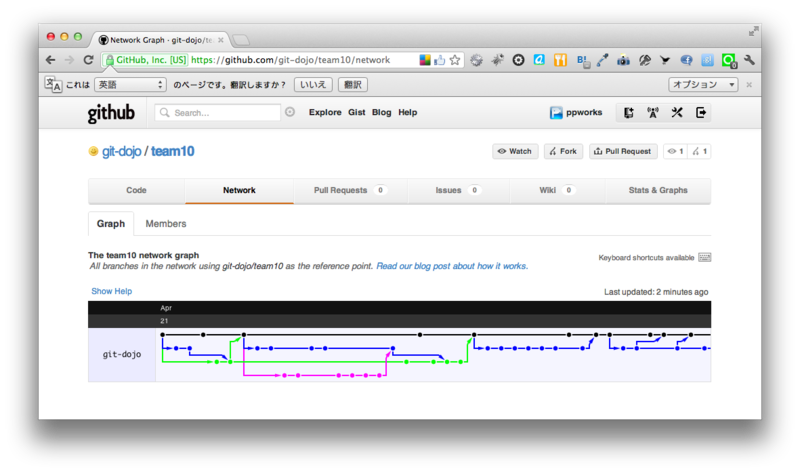This screenshot has height=473, width=800.
Task: Click the Blog link
Action: point(382,112)
